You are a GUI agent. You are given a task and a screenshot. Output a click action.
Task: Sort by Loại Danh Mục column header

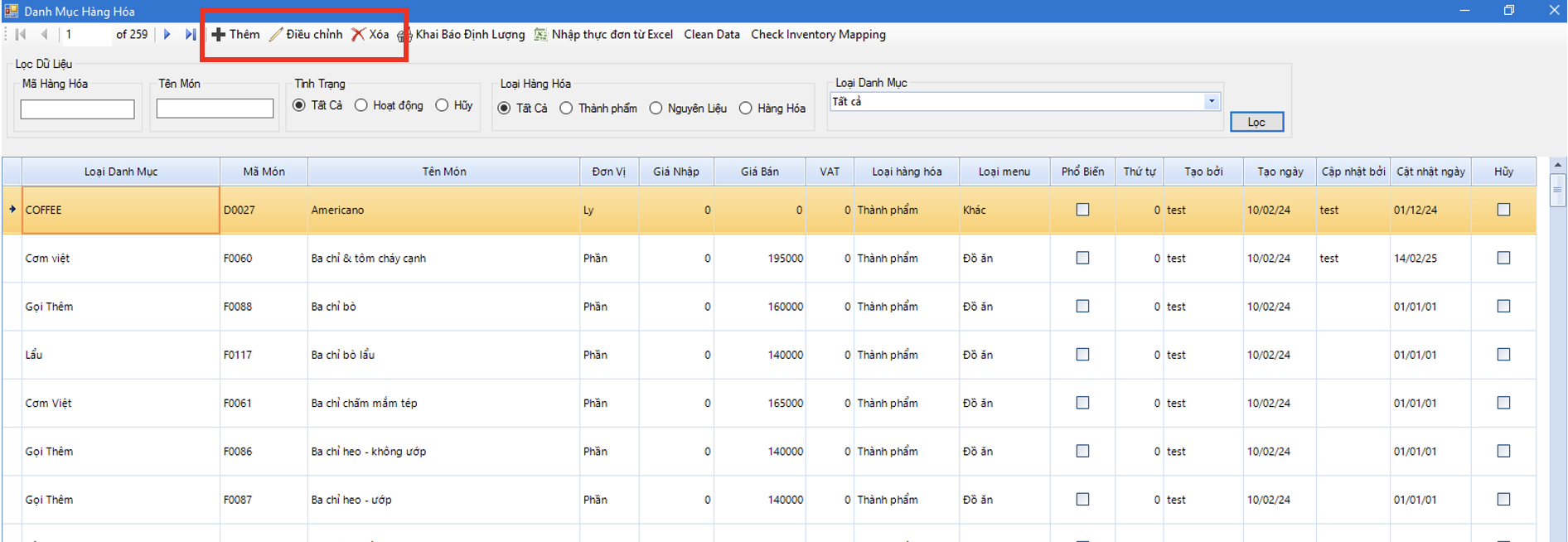point(121,172)
